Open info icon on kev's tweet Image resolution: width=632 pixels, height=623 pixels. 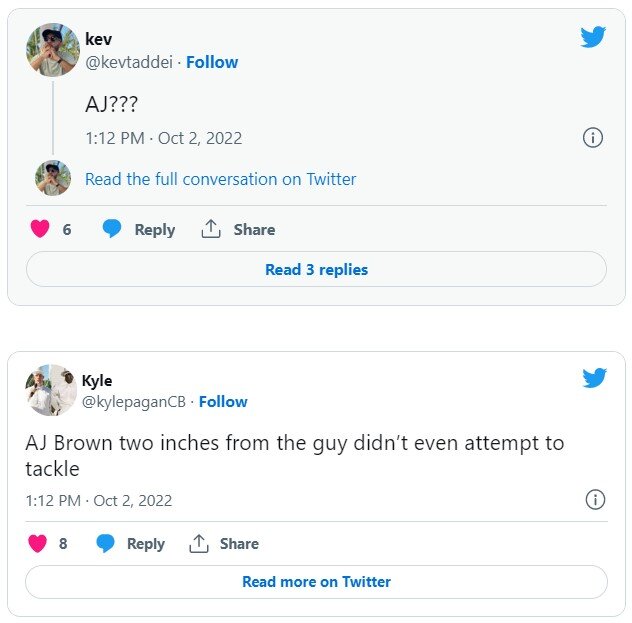(593, 138)
